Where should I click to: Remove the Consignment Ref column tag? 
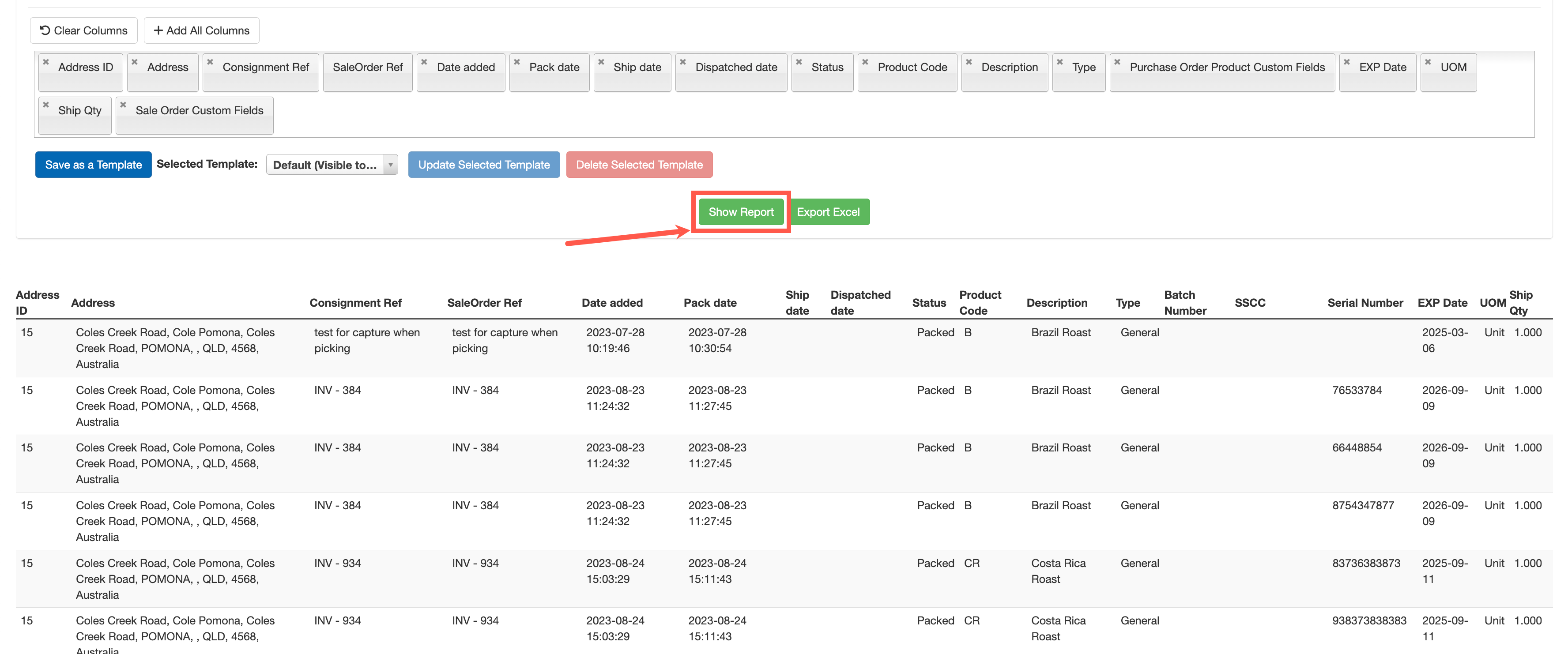[x=210, y=62]
